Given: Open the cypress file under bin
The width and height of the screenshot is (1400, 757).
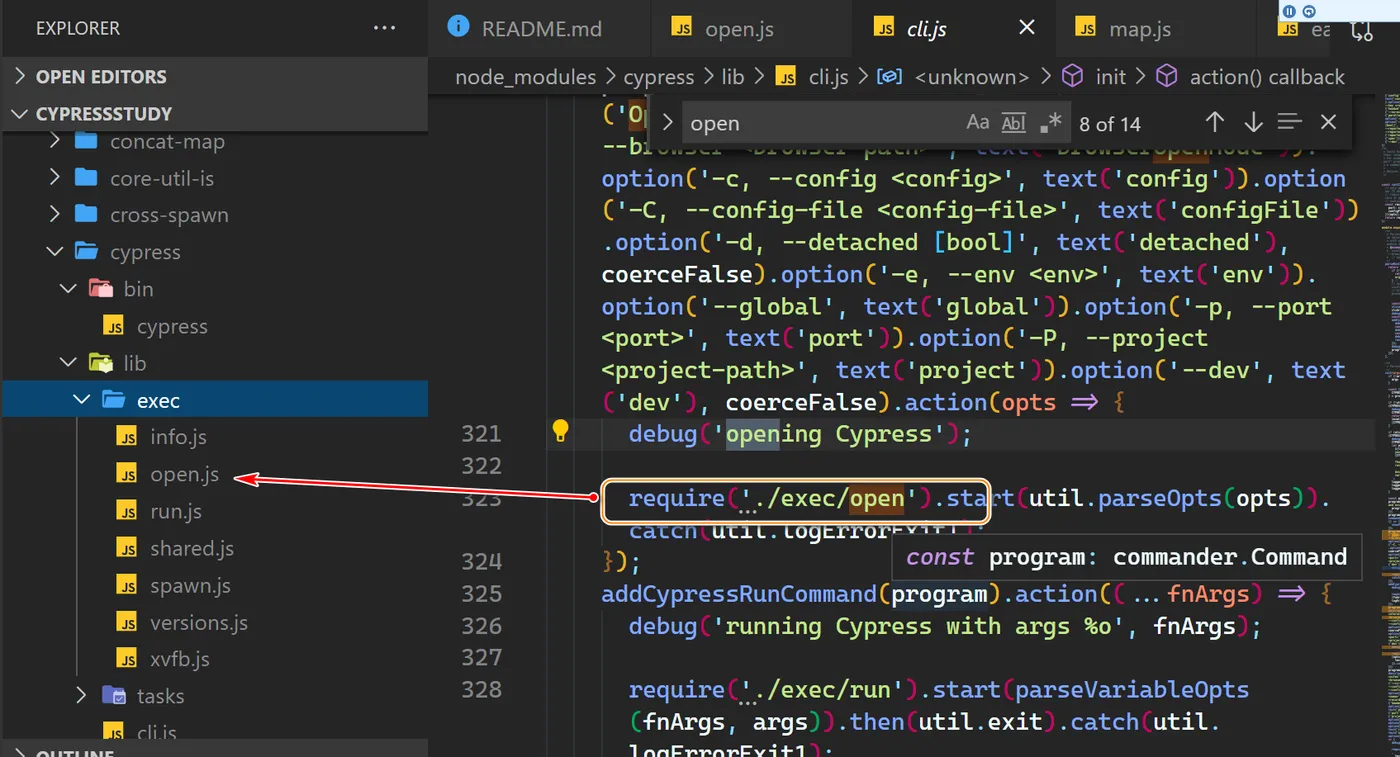Looking at the screenshot, I should [x=172, y=326].
